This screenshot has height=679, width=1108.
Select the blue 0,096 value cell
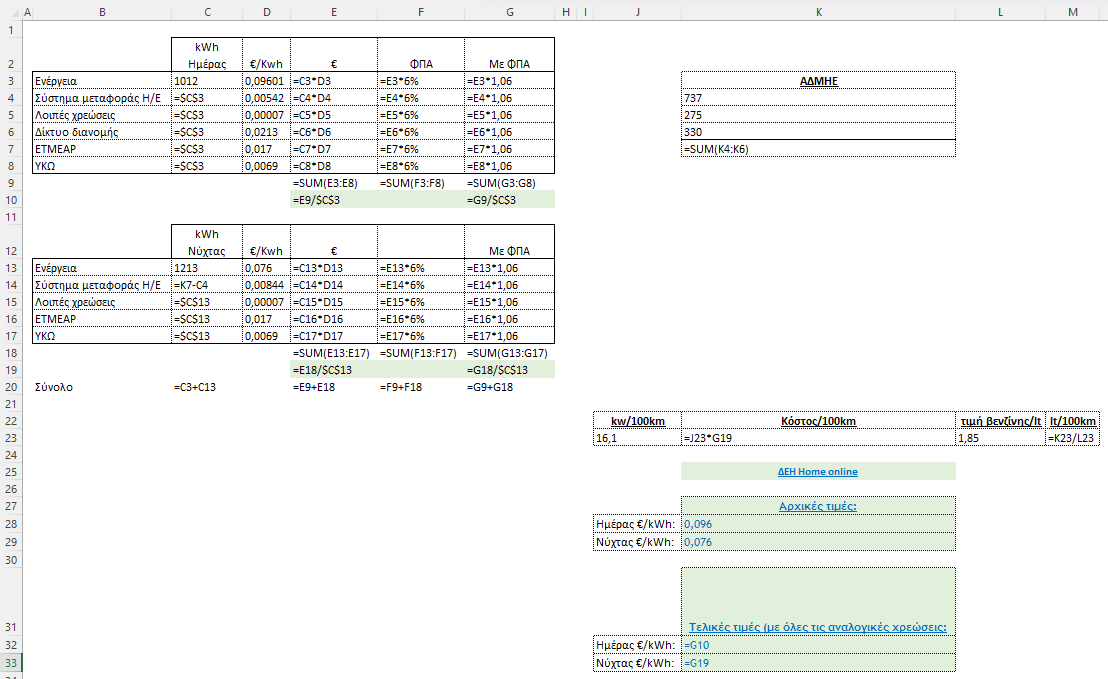[818, 524]
